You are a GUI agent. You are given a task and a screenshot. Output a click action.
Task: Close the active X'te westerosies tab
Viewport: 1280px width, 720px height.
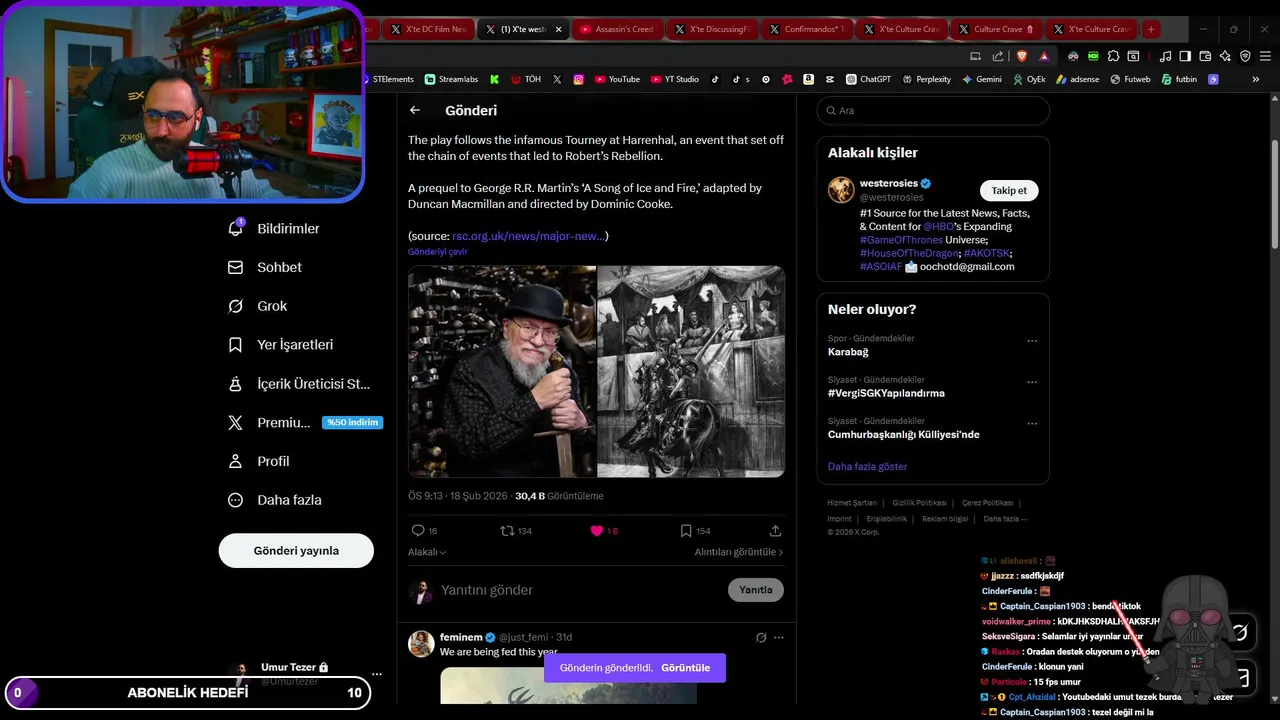[x=558, y=29]
